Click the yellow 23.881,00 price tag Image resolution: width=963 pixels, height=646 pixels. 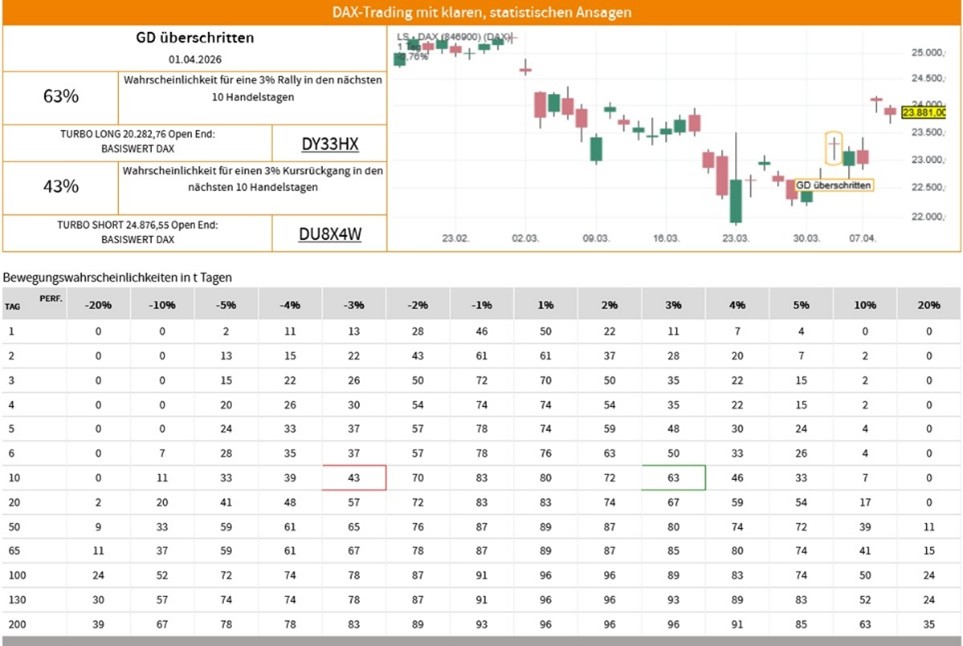(924, 113)
